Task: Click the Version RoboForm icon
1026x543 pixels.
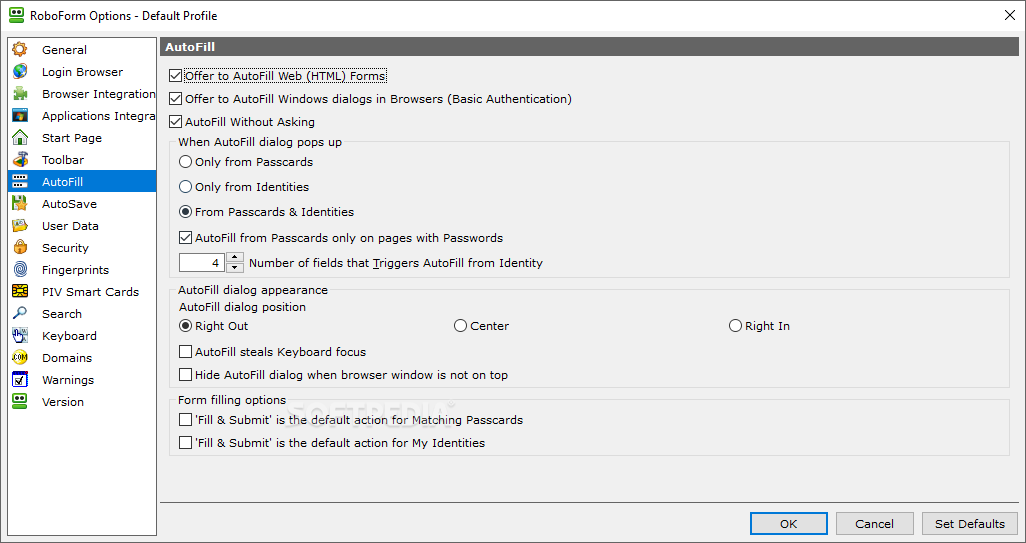Action: (20, 402)
